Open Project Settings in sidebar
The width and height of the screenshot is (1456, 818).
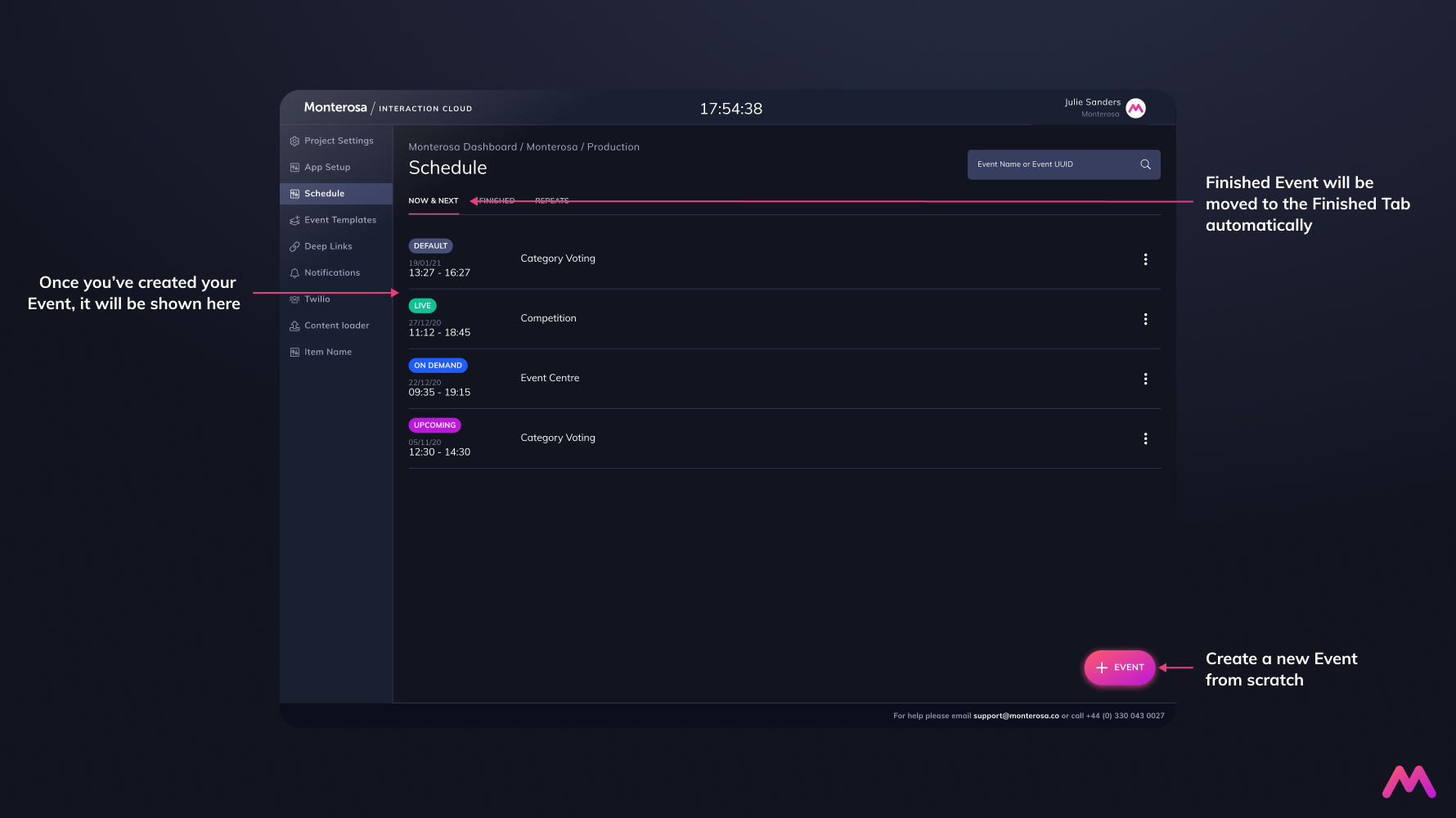(336, 141)
